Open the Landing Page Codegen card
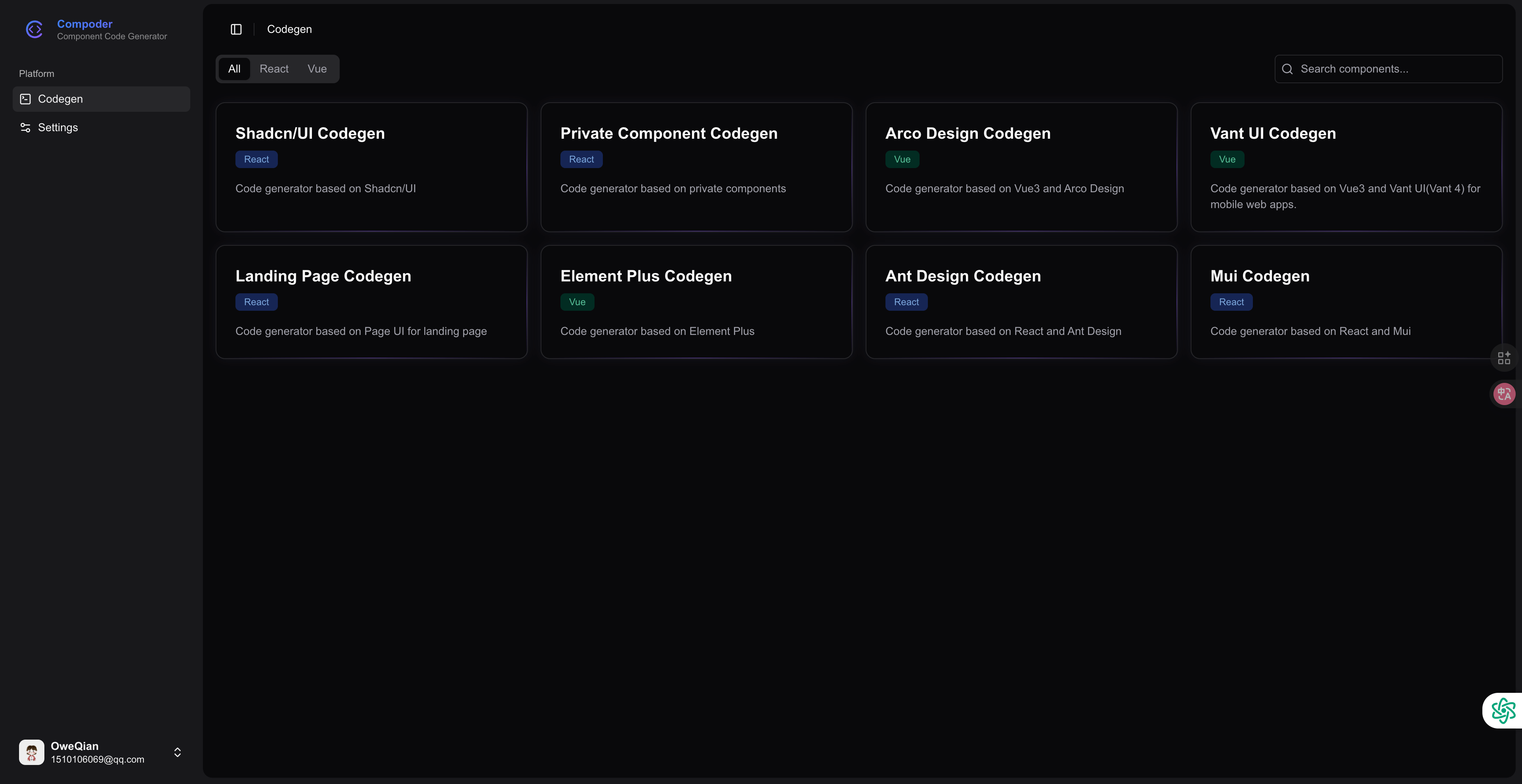 point(371,302)
